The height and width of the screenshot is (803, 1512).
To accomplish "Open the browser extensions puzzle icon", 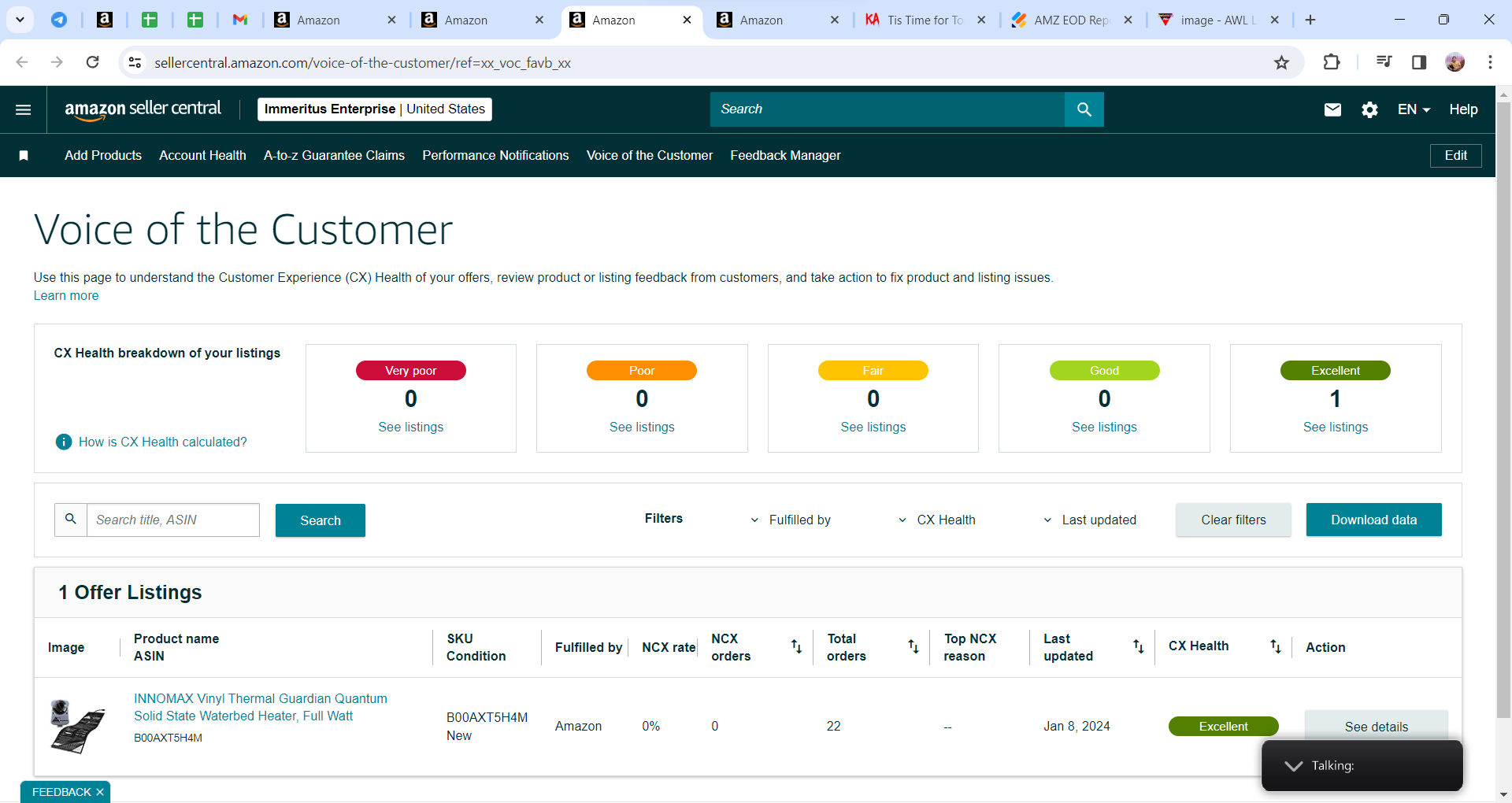I will tap(1332, 62).
